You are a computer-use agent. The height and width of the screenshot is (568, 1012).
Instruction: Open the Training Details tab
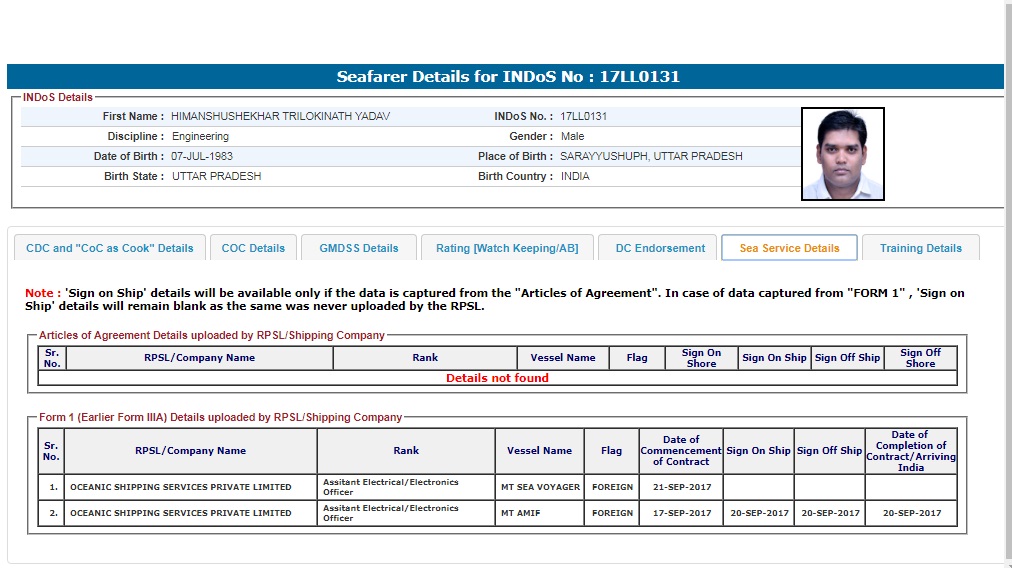[920, 248]
